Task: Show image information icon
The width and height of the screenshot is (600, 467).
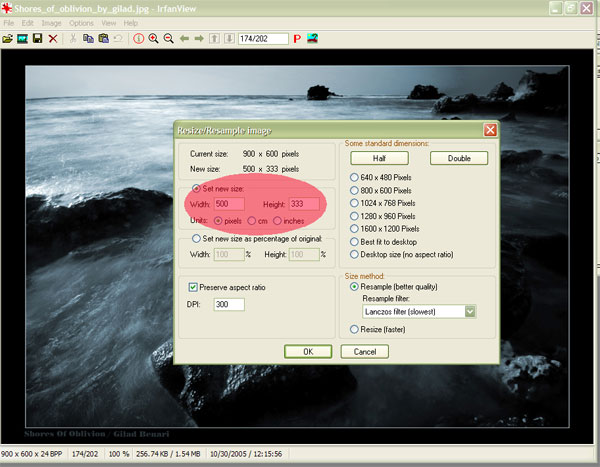Action: click(x=139, y=39)
